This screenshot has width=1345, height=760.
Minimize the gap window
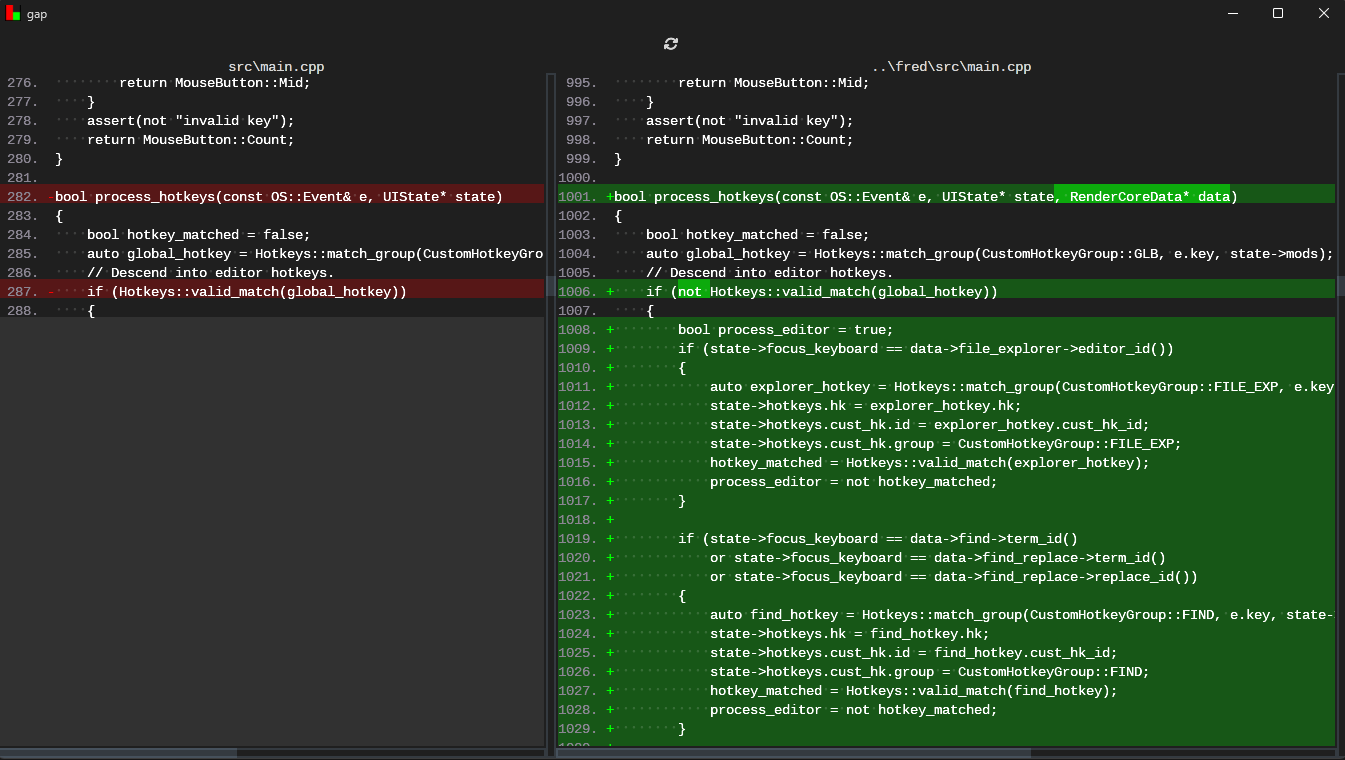tap(1231, 13)
